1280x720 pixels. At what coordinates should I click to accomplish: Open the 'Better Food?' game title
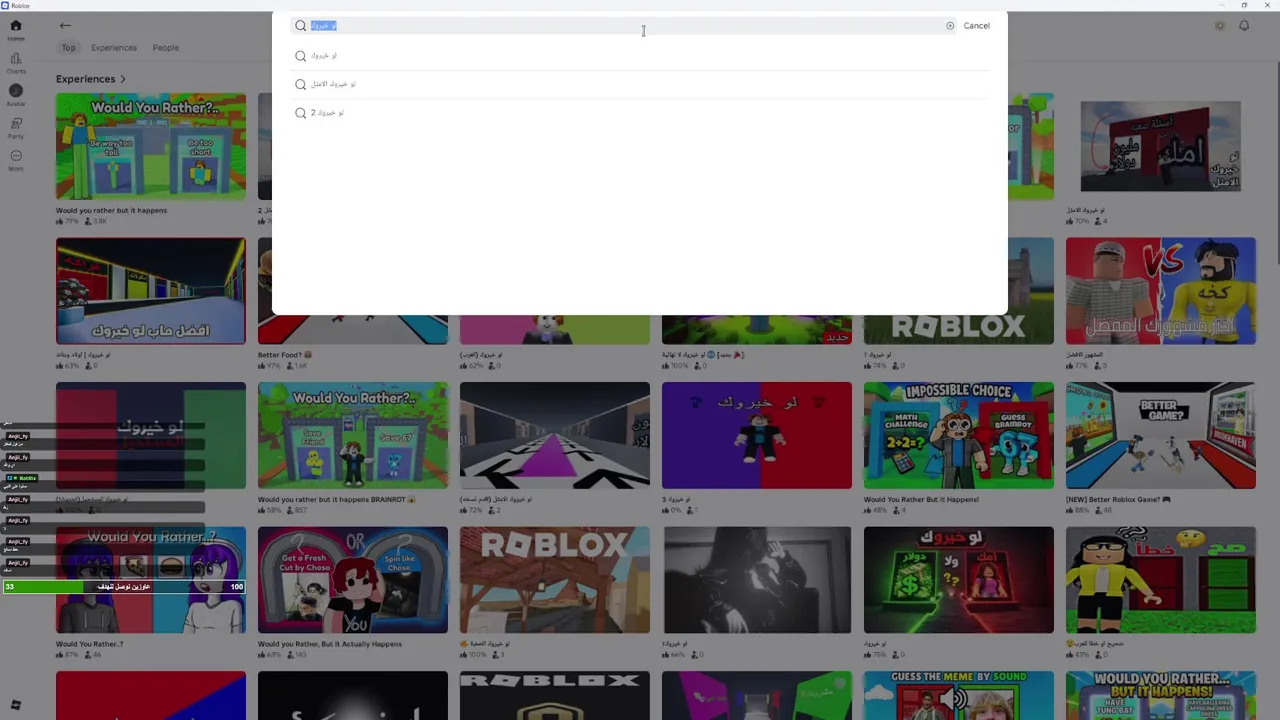coord(285,355)
